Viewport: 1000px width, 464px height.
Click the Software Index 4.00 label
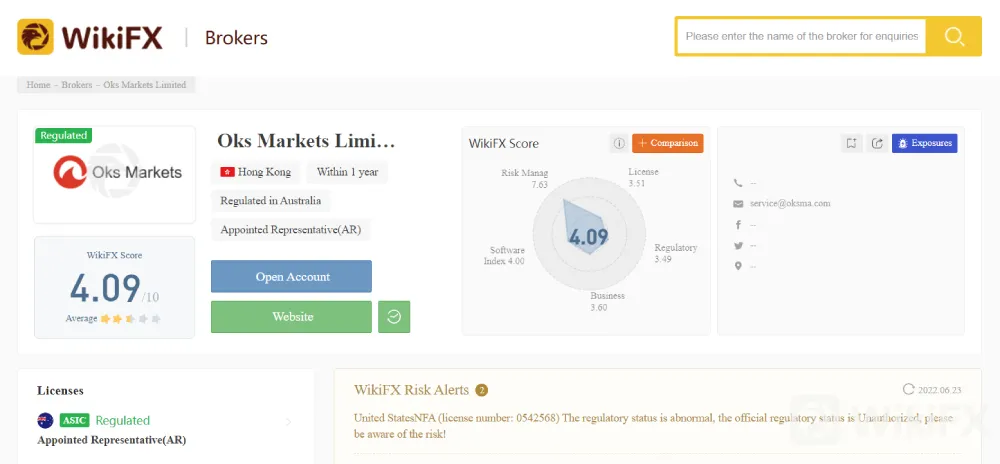(504, 256)
